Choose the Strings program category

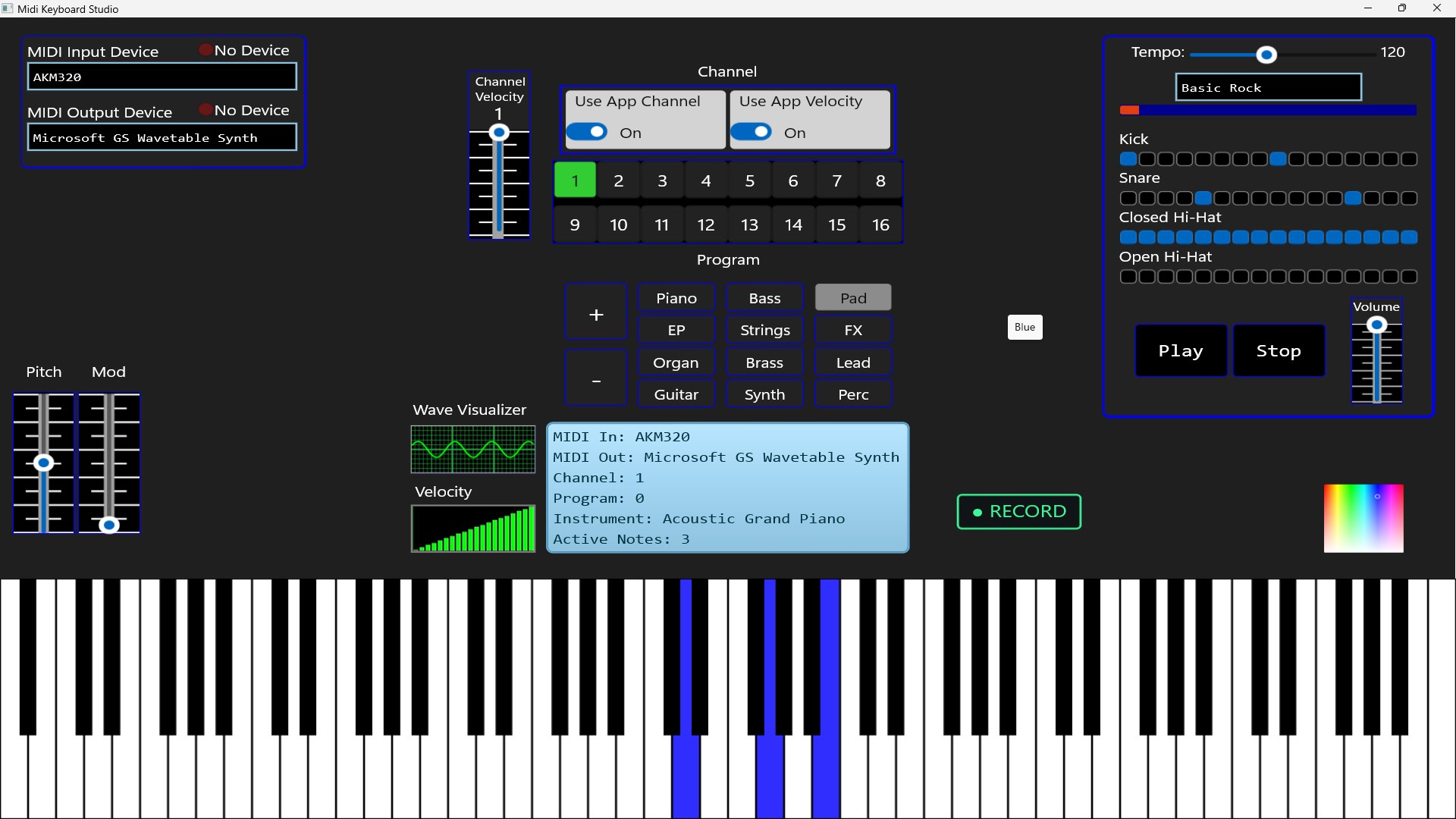pyautogui.click(x=764, y=330)
